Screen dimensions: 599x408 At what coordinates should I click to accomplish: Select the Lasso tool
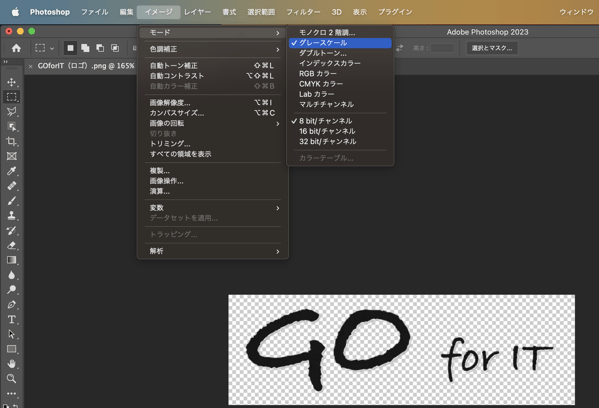11,112
